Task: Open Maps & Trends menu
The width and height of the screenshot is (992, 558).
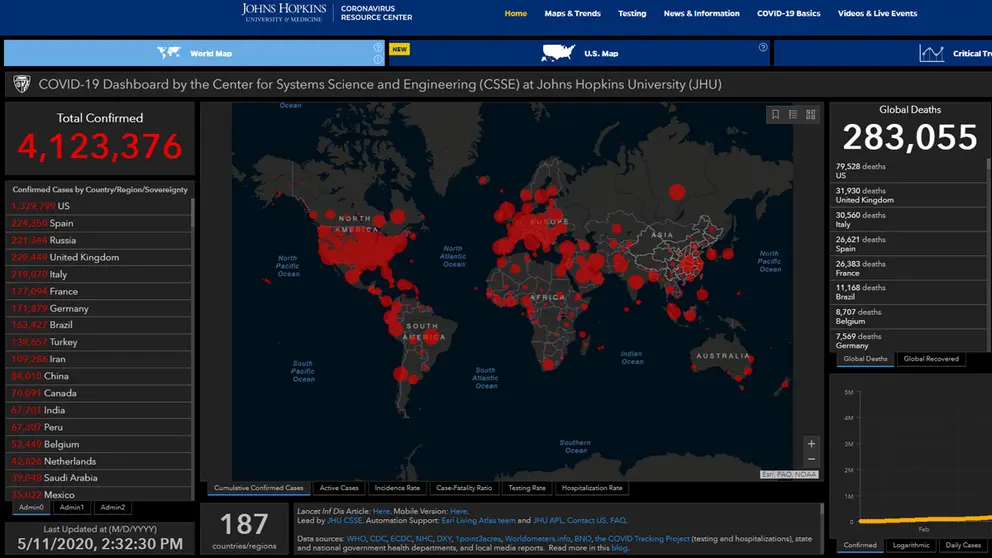Action: click(x=573, y=13)
